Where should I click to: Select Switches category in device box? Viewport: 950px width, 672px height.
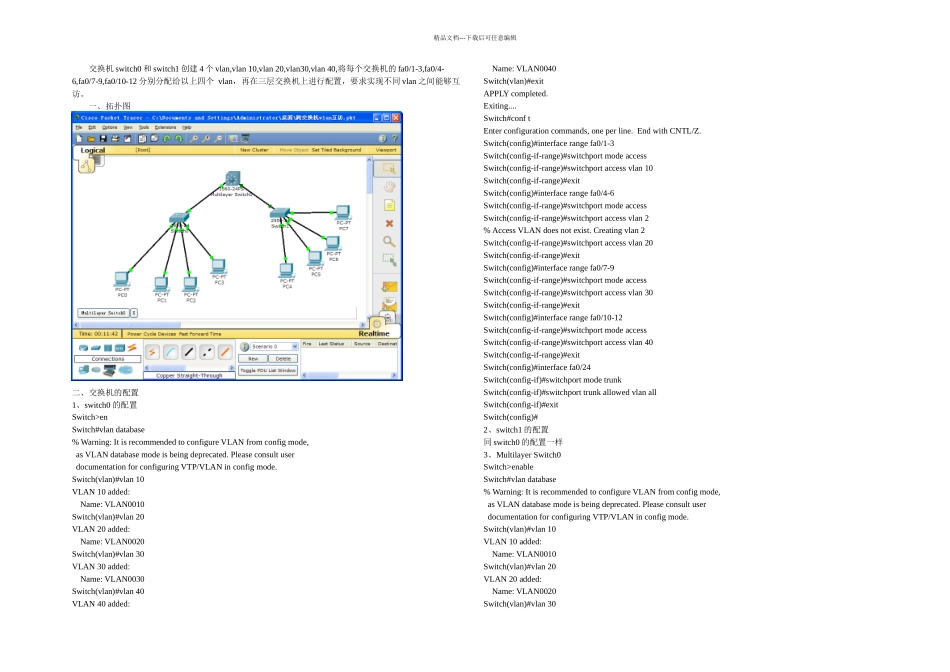coord(96,348)
